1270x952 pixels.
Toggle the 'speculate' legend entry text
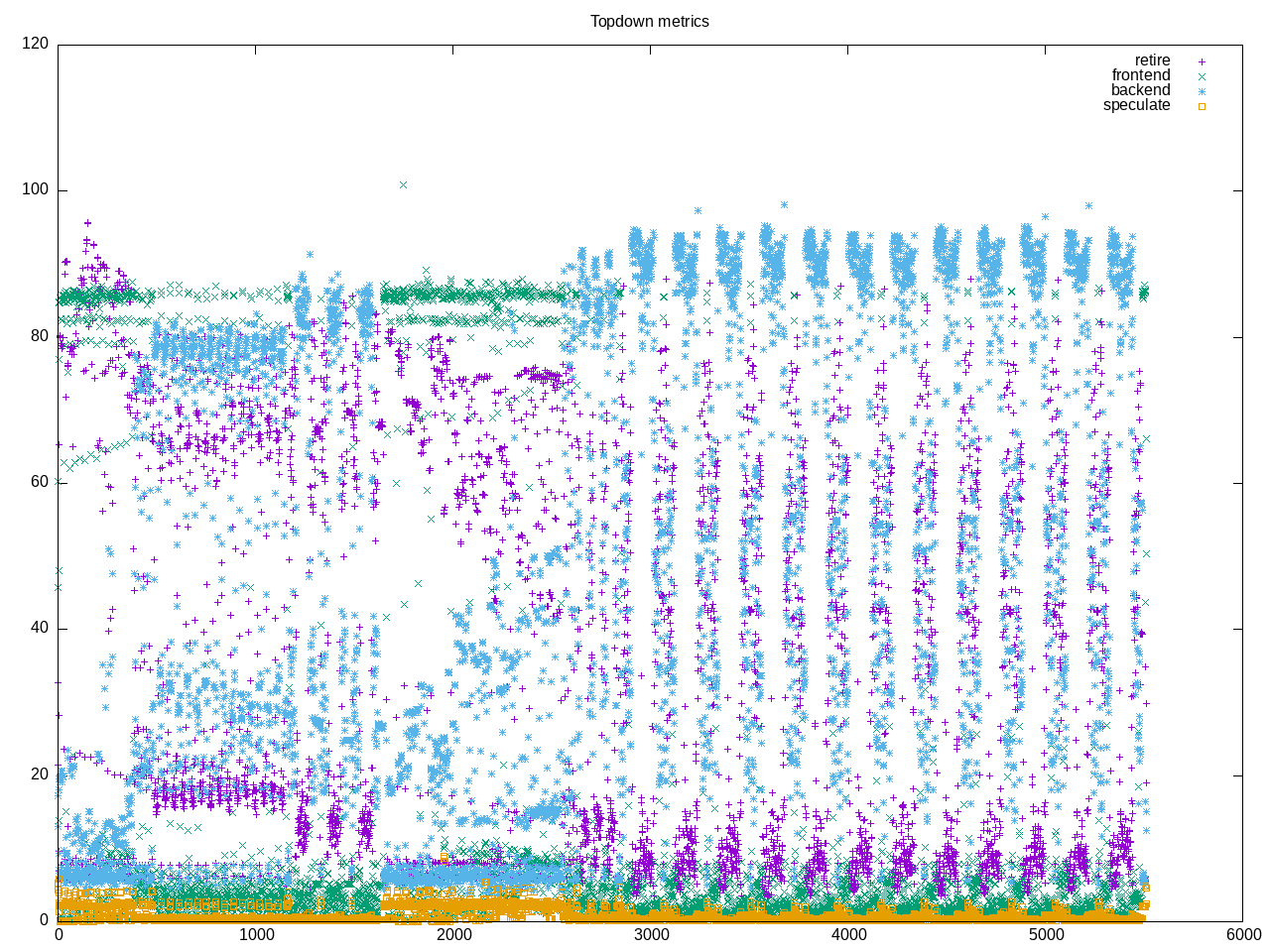(x=1136, y=105)
